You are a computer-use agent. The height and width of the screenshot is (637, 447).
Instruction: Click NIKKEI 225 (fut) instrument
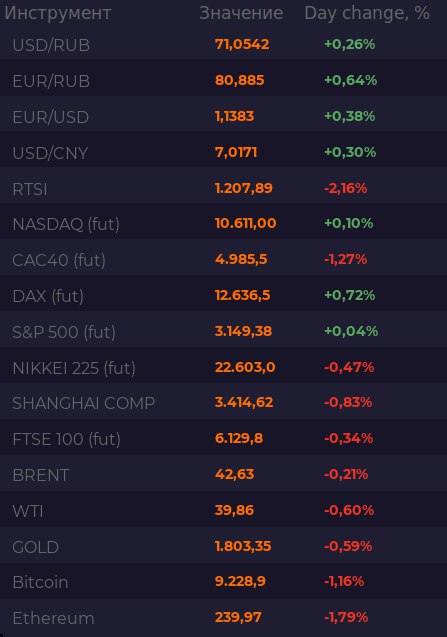click(x=224, y=368)
